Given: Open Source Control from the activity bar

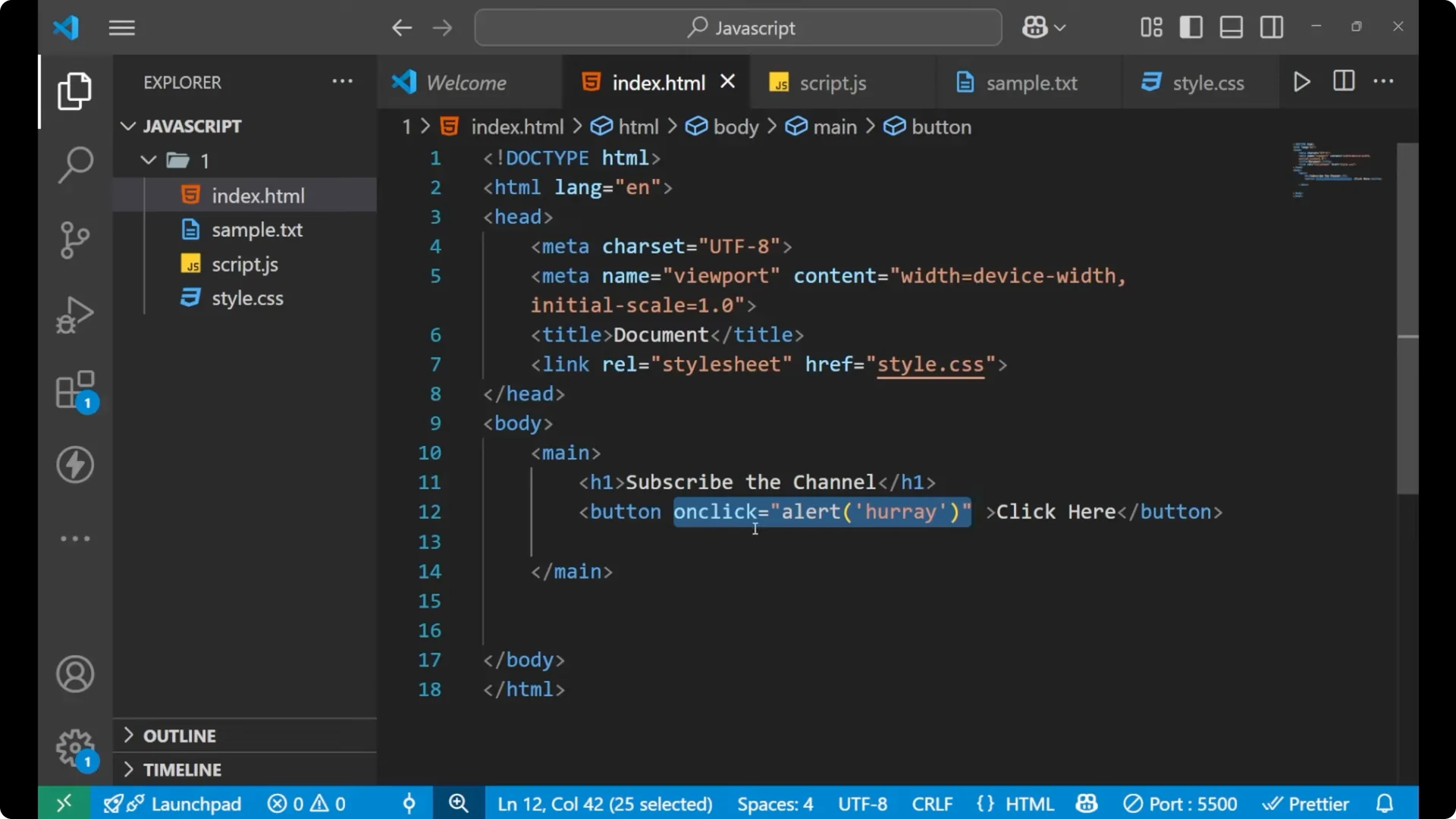Looking at the screenshot, I should point(74,240).
